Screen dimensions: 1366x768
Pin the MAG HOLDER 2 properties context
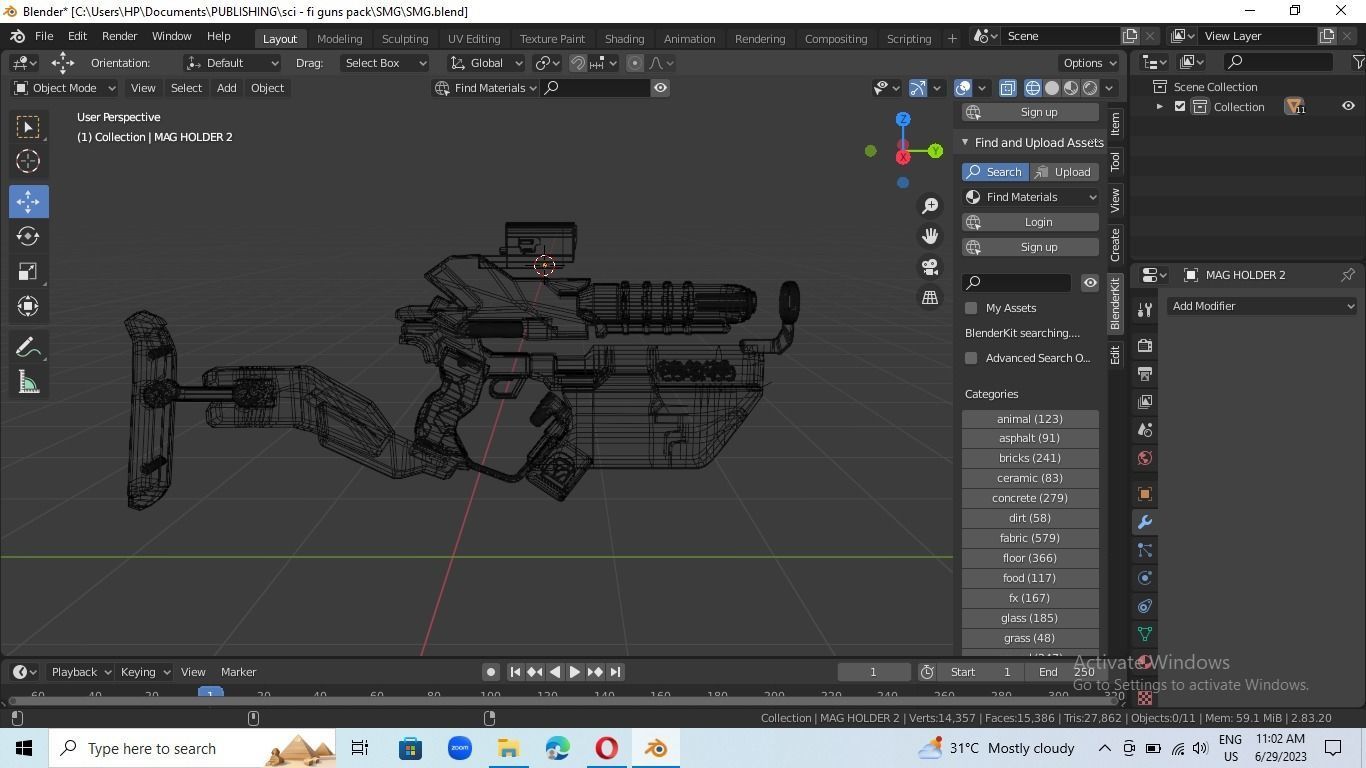[1348, 275]
